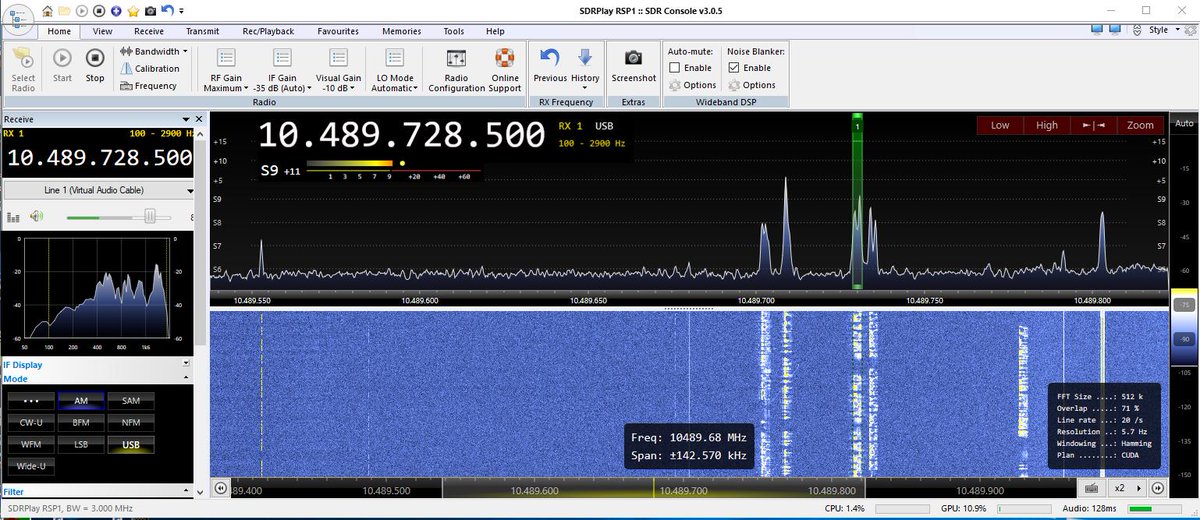Click the blue undo arrow in title bar
The height and width of the screenshot is (520, 1200).
pos(167,10)
